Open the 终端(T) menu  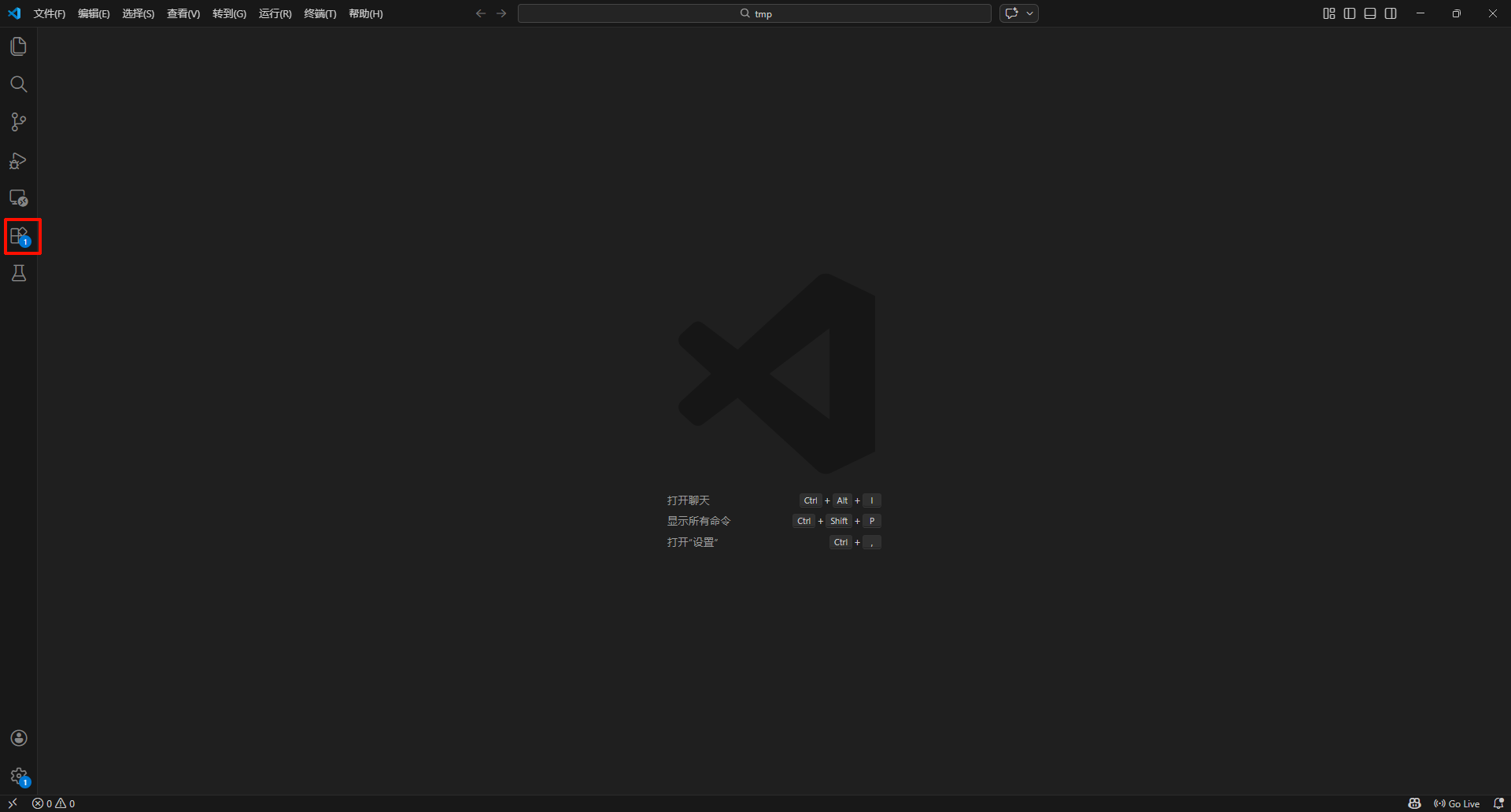click(320, 14)
